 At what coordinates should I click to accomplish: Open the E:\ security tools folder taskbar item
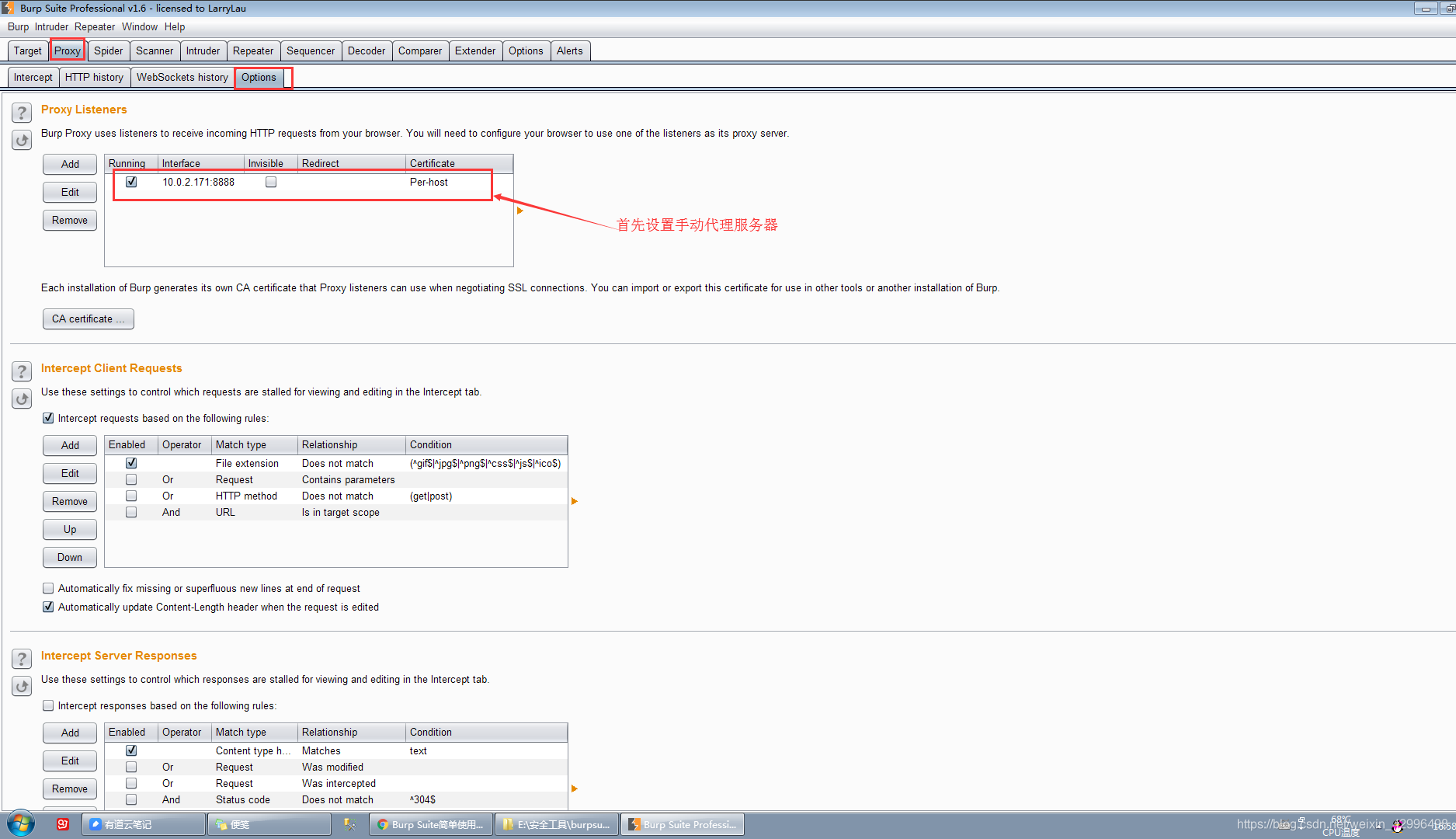point(557,824)
